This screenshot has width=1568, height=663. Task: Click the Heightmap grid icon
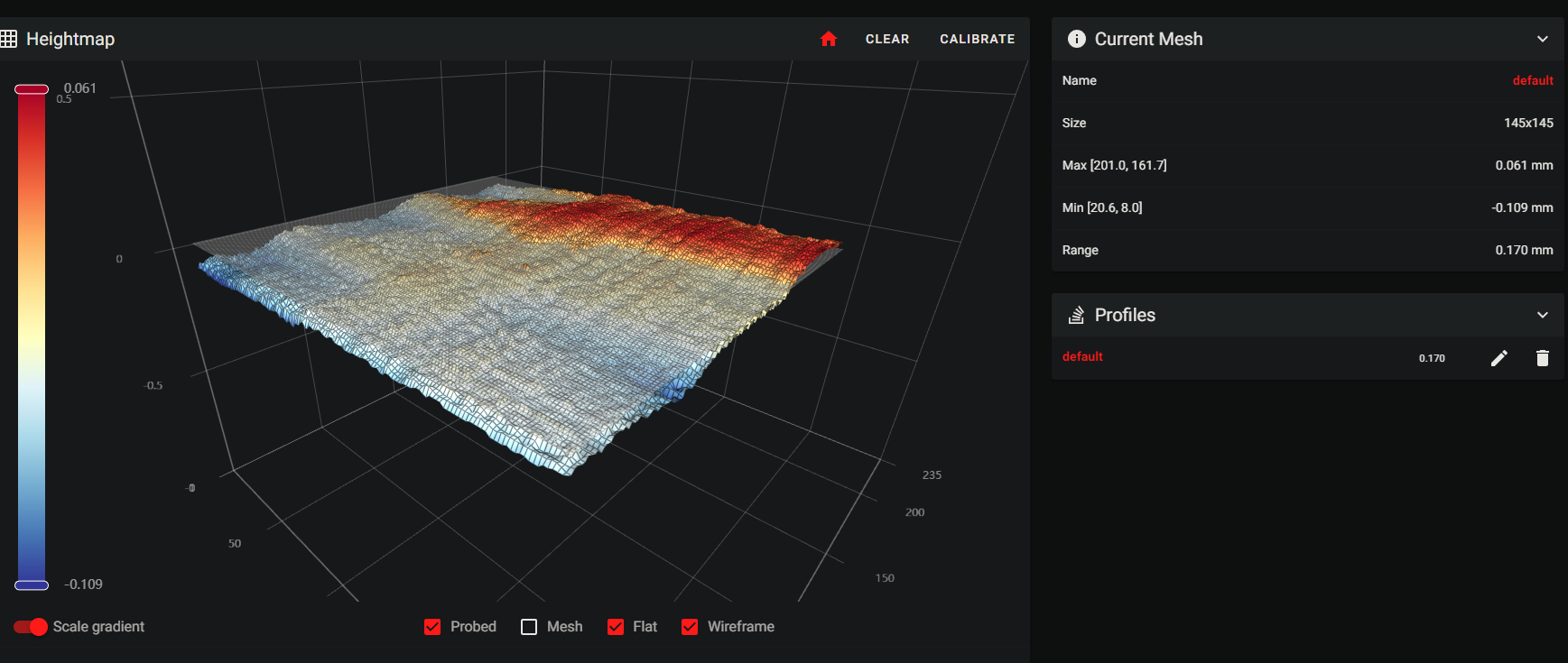(x=9, y=39)
